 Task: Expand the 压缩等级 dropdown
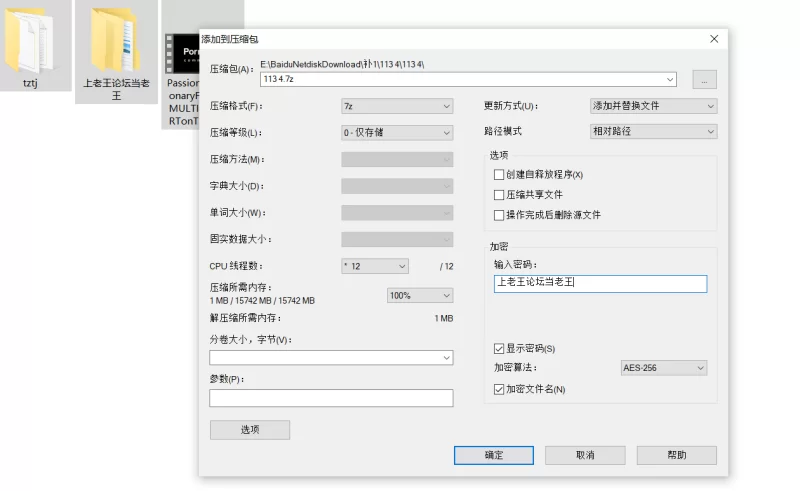coord(397,132)
